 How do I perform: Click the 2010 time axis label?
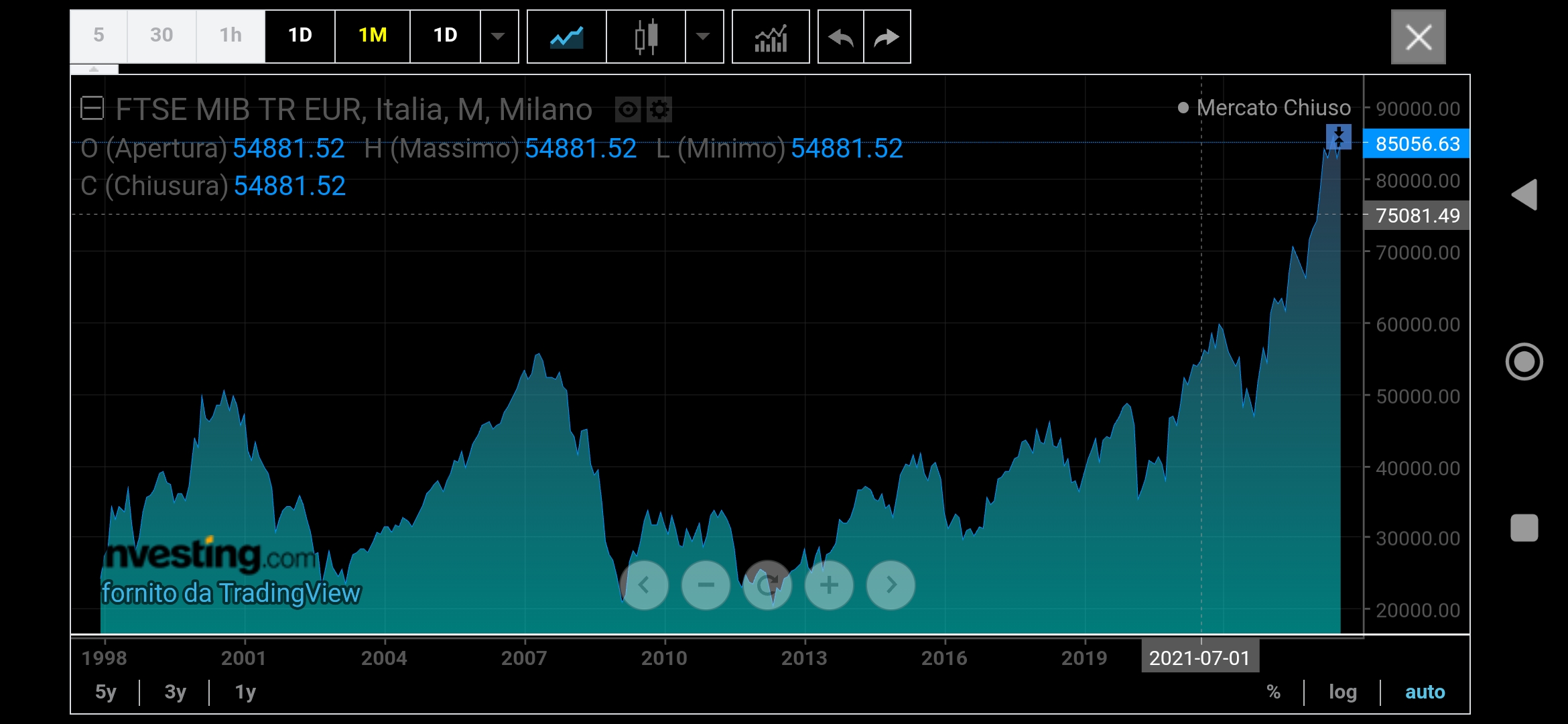[664, 658]
